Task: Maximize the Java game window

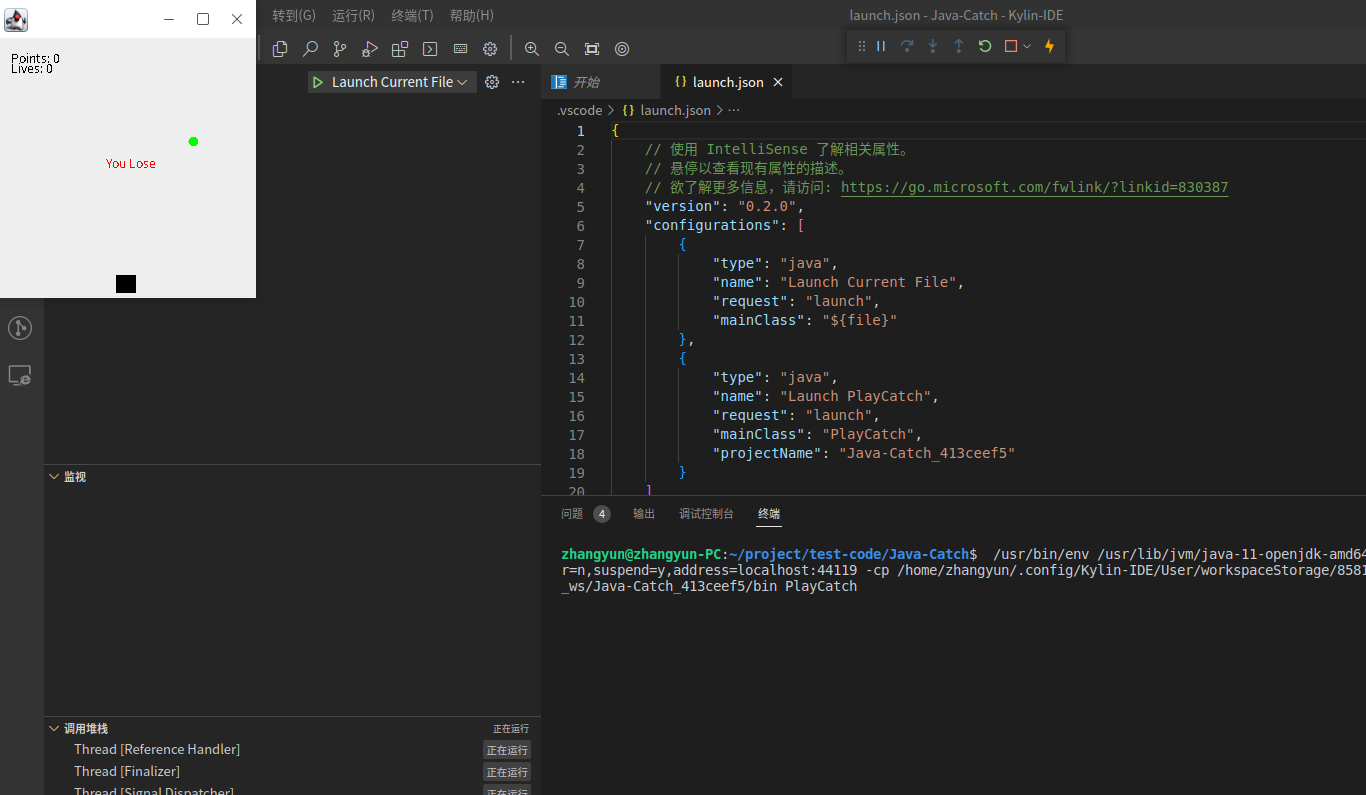Action: [x=203, y=19]
